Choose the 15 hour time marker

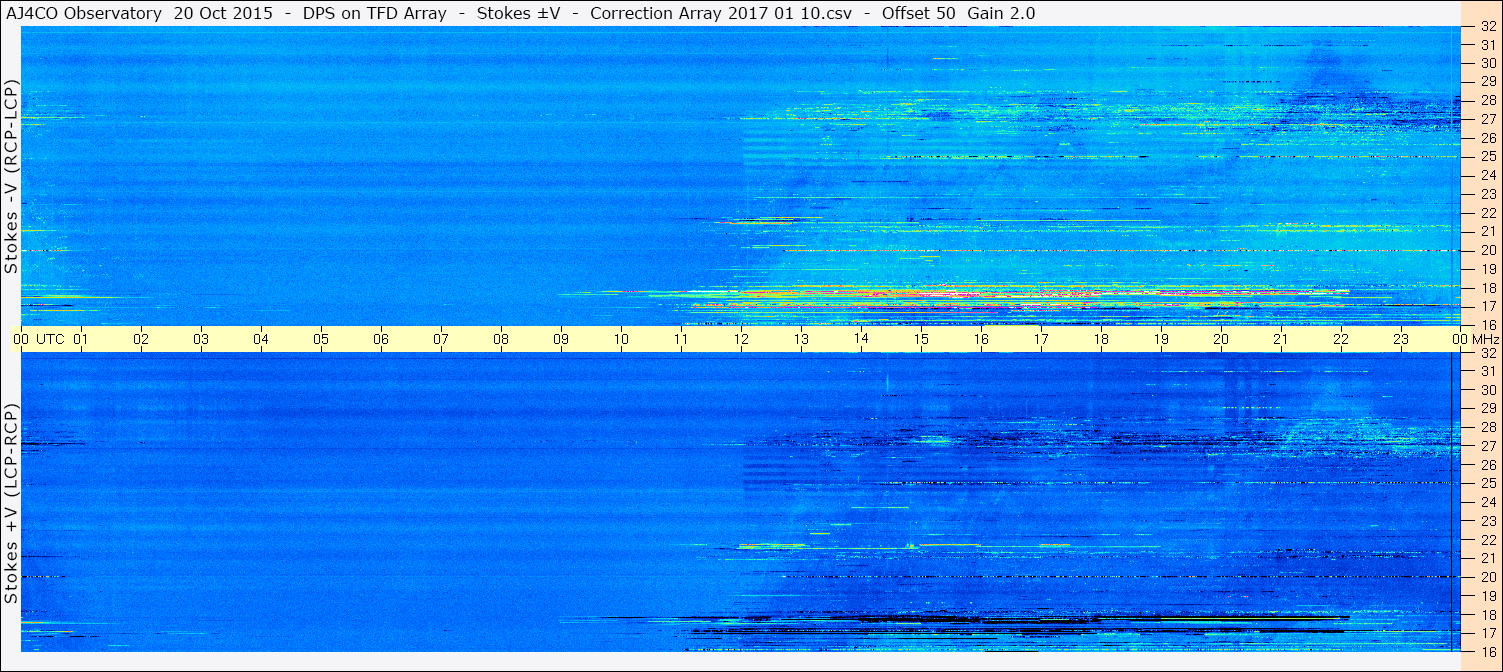point(921,339)
